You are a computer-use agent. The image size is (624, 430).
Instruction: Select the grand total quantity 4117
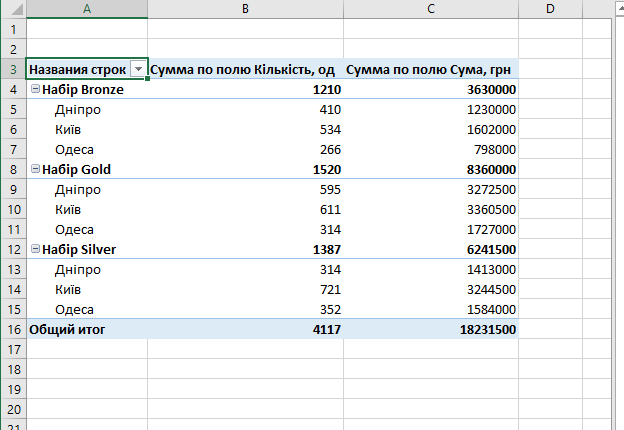click(245, 329)
